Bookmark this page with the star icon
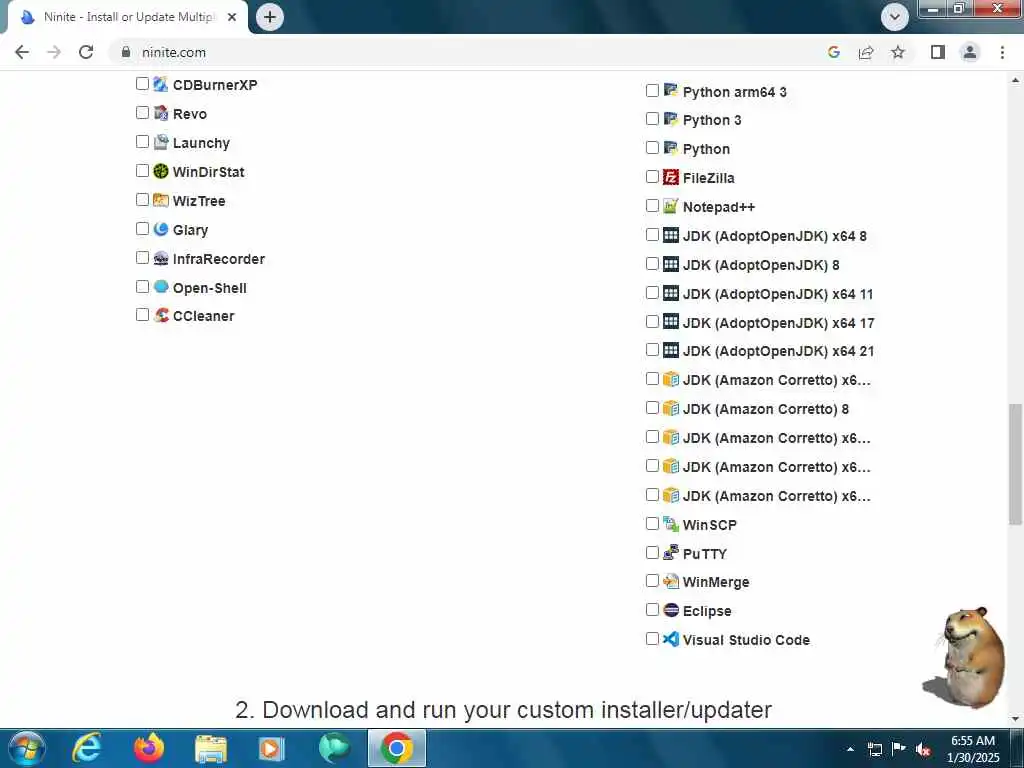Image resolution: width=1024 pixels, height=768 pixels. pos(898,52)
